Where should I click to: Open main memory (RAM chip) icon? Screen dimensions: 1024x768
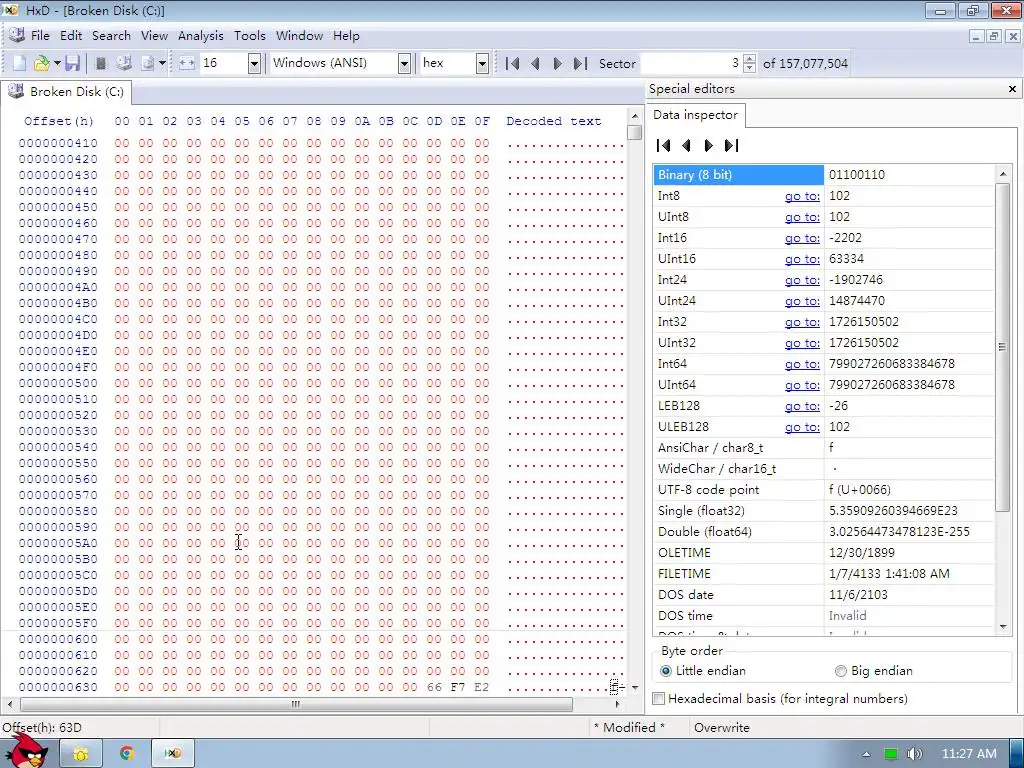point(101,63)
